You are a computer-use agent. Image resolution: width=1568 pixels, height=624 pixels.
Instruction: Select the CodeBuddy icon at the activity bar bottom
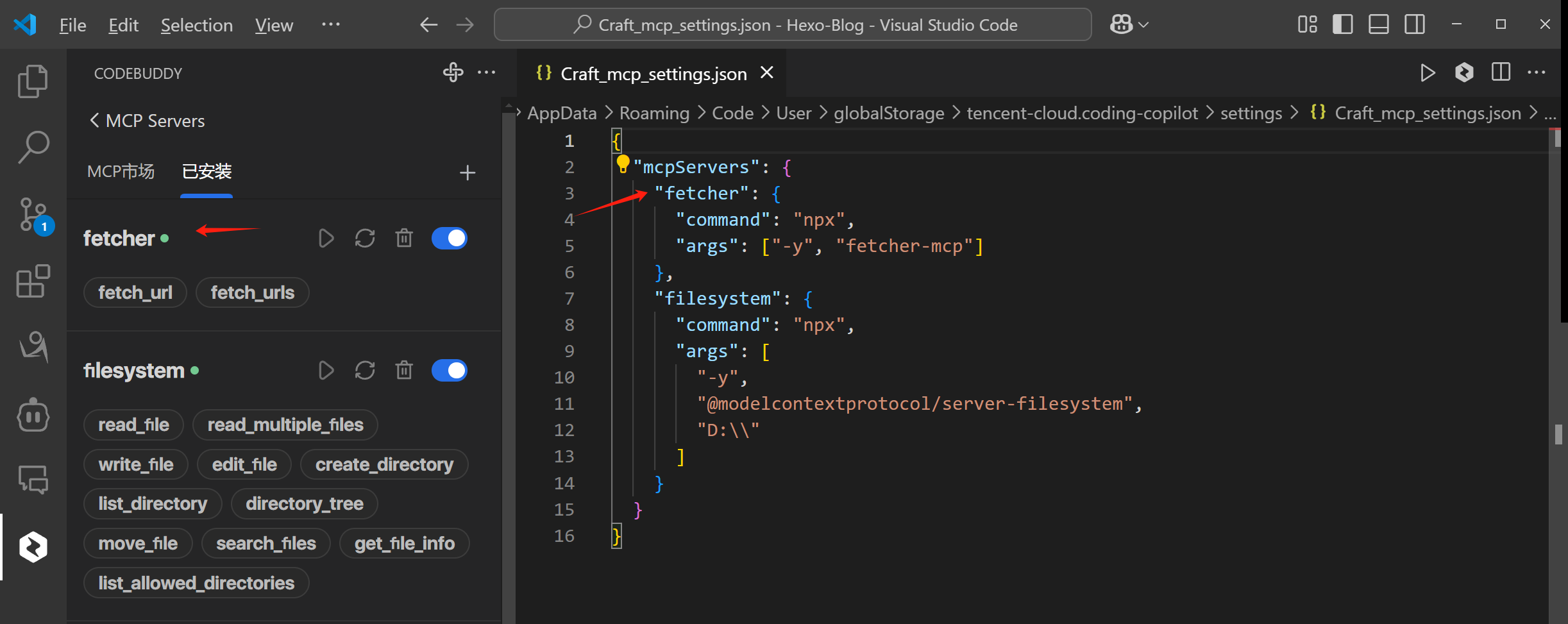pyautogui.click(x=33, y=547)
